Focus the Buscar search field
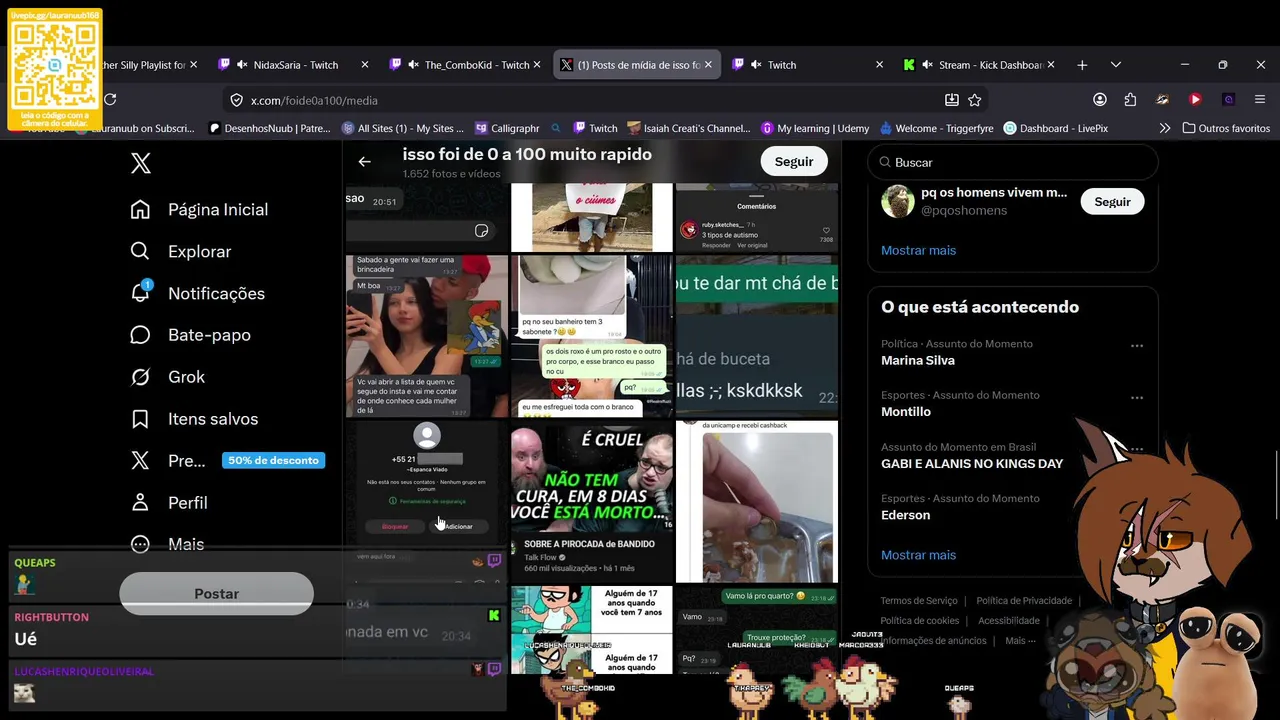This screenshot has width=1280, height=720. pyautogui.click(x=1013, y=162)
